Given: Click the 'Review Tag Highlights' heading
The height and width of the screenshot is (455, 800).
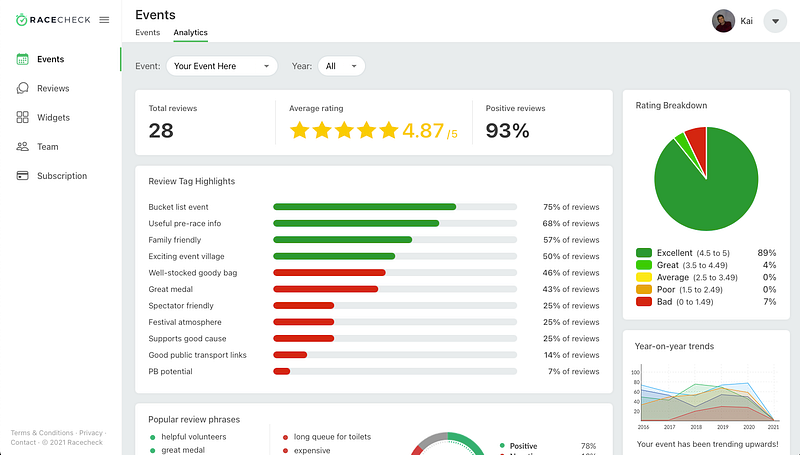Looking at the screenshot, I should [x=192, y=181].
